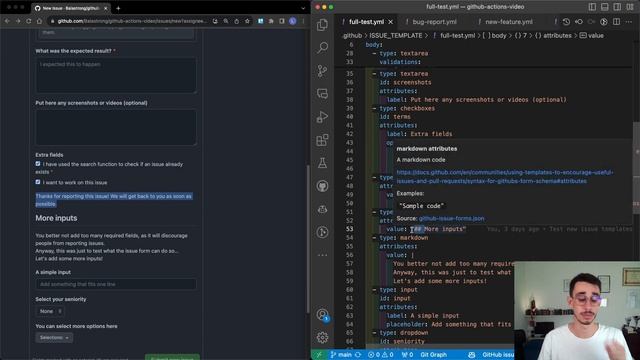Switch to the new-feature.yml editor tab

click(x=508, y=22)
